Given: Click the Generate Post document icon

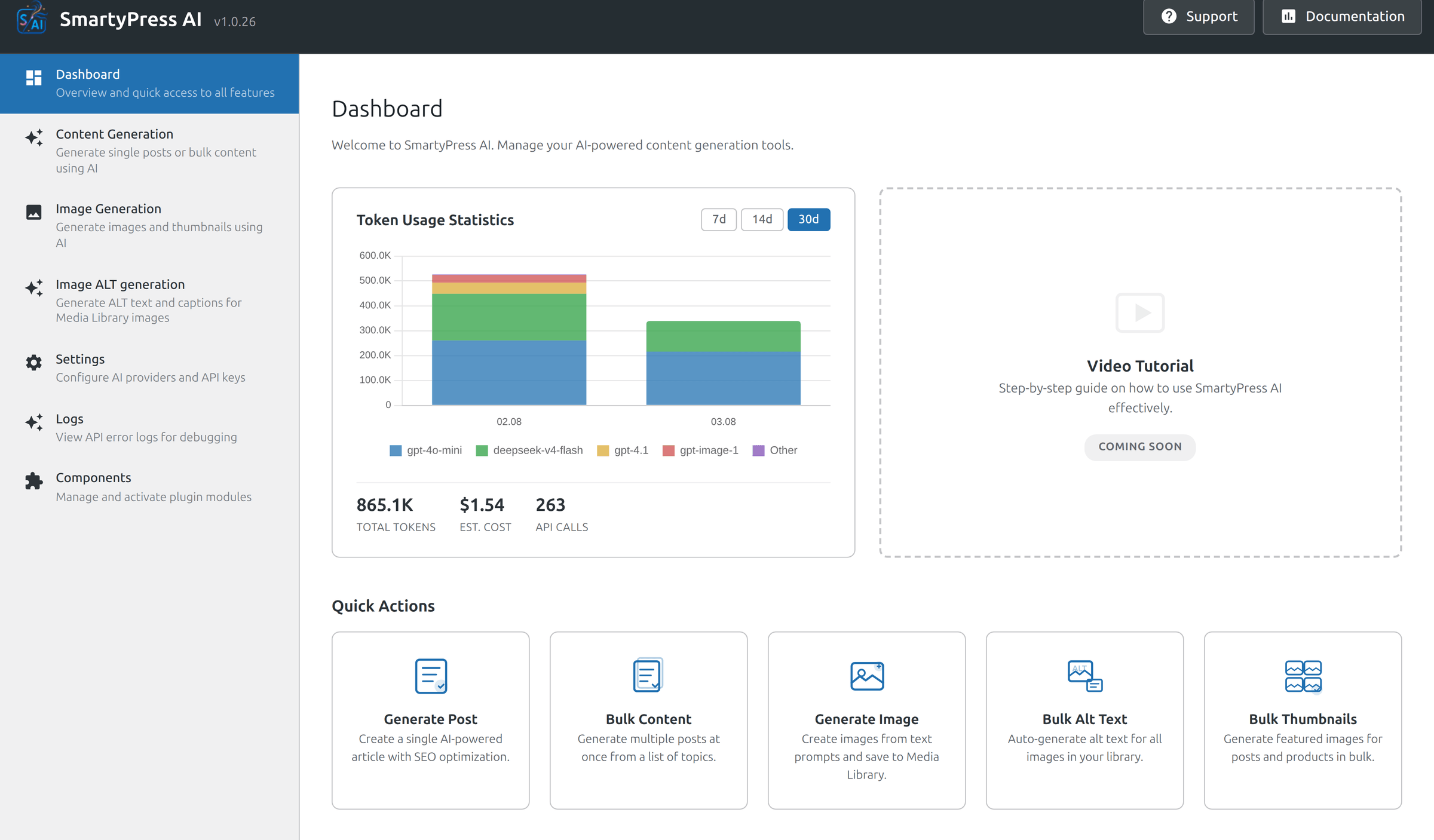Looking at the screenshot, I should (431, 676).
